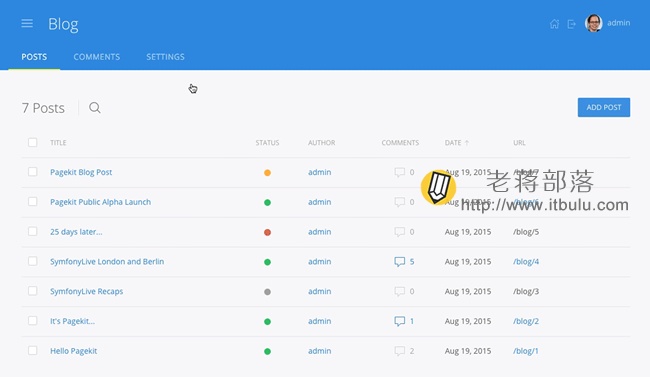
Task: Toggle gray status dot for SymfonyLive Recaps
Action: coord(267,292)
